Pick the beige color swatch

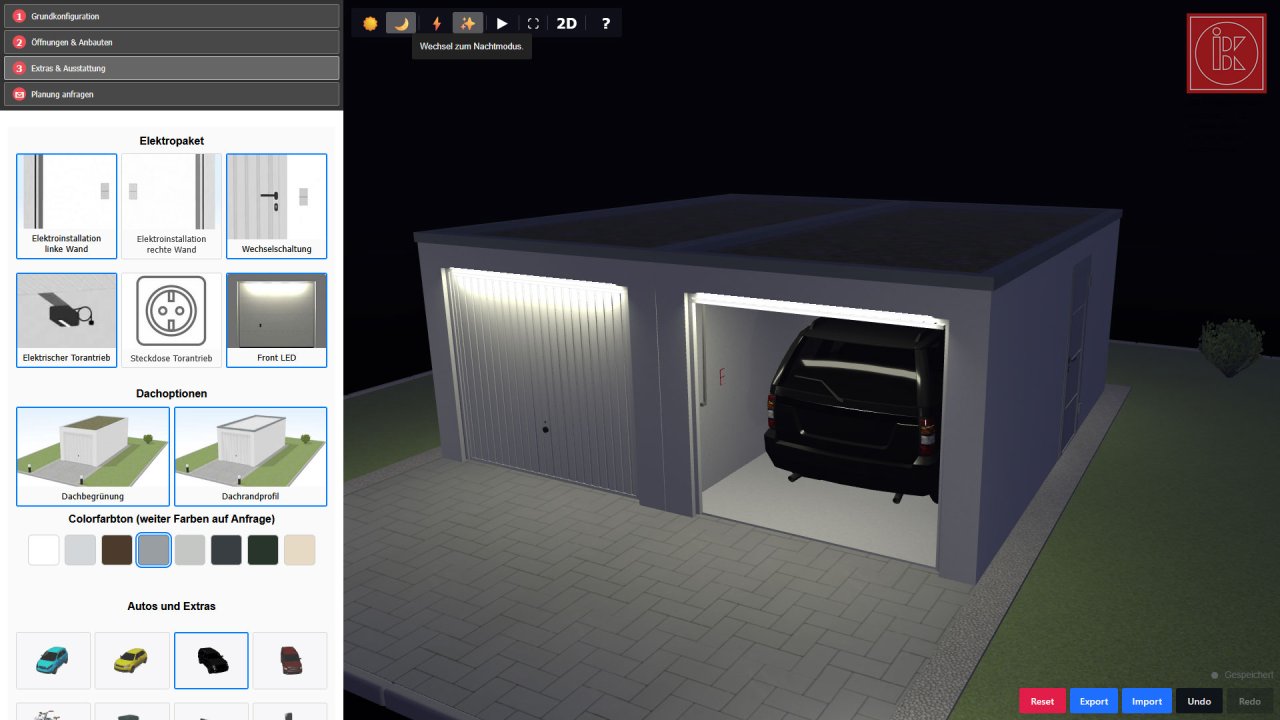[x=299, y=550]
